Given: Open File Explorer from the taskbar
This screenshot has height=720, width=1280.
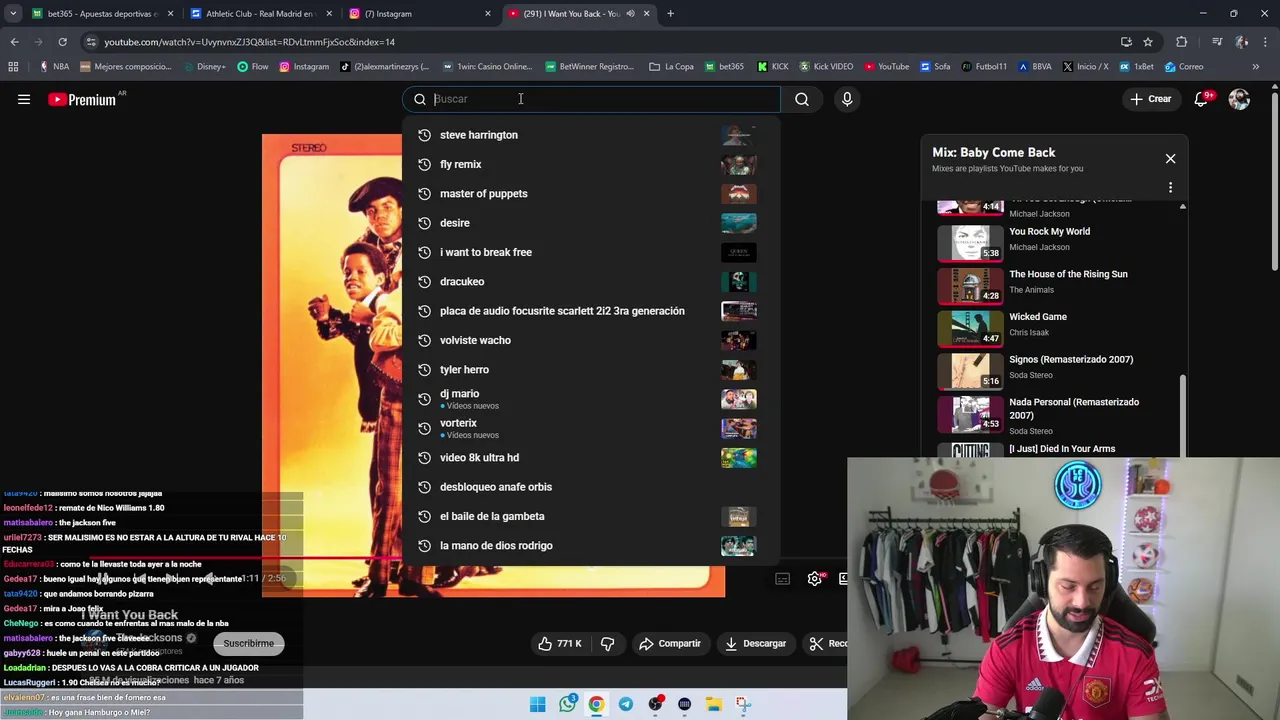Looking at the screenshot, I should (714, 705).
